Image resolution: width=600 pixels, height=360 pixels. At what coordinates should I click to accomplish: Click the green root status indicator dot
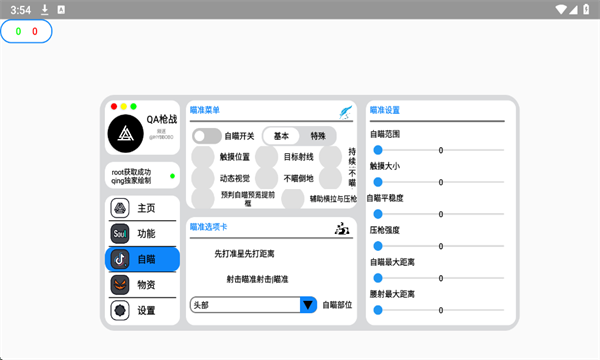172,176
